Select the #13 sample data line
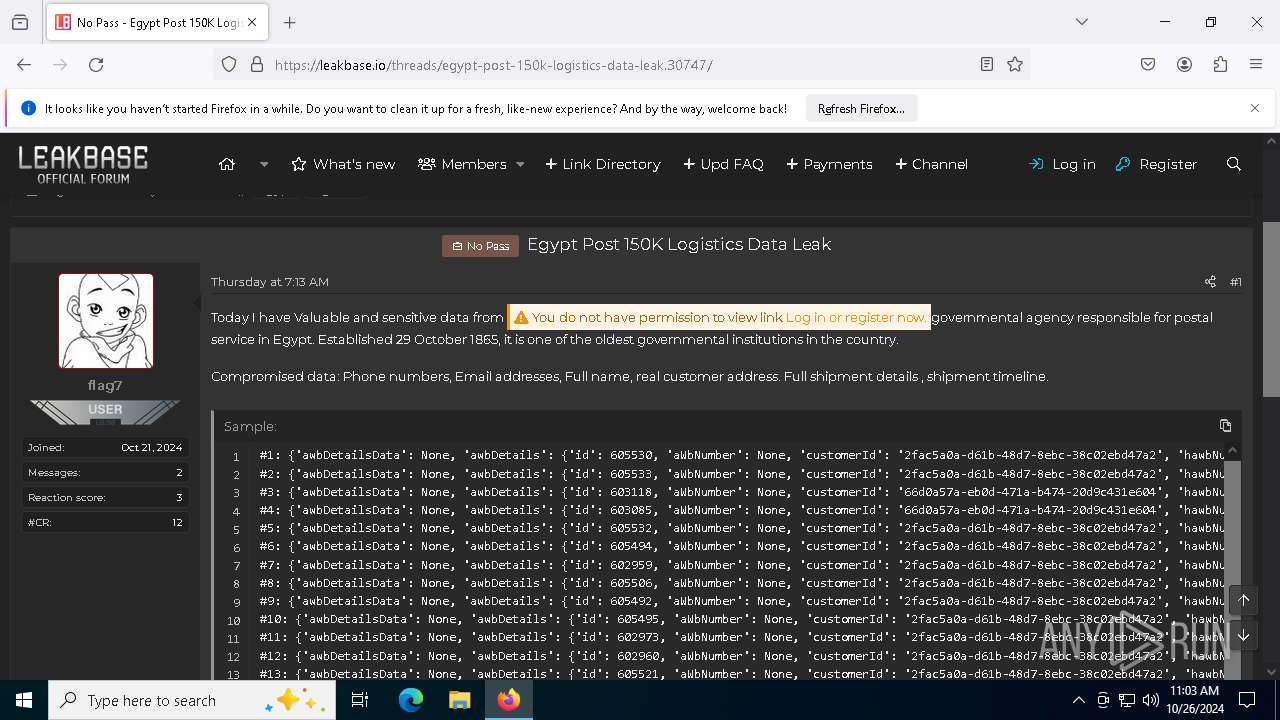 point(742,674)
